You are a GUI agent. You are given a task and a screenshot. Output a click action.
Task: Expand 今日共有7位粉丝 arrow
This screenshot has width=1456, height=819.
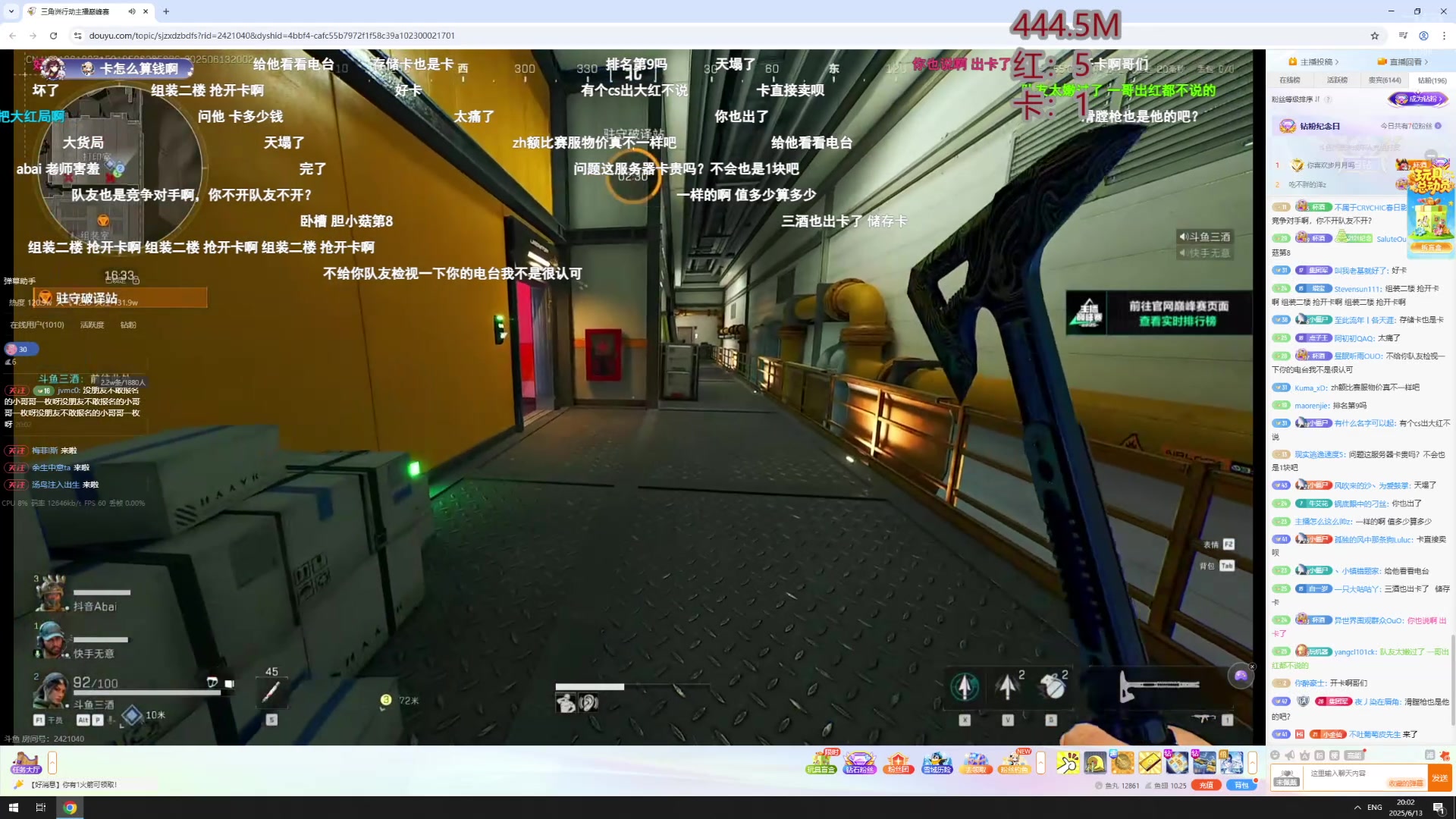(x=1439, y=126)
